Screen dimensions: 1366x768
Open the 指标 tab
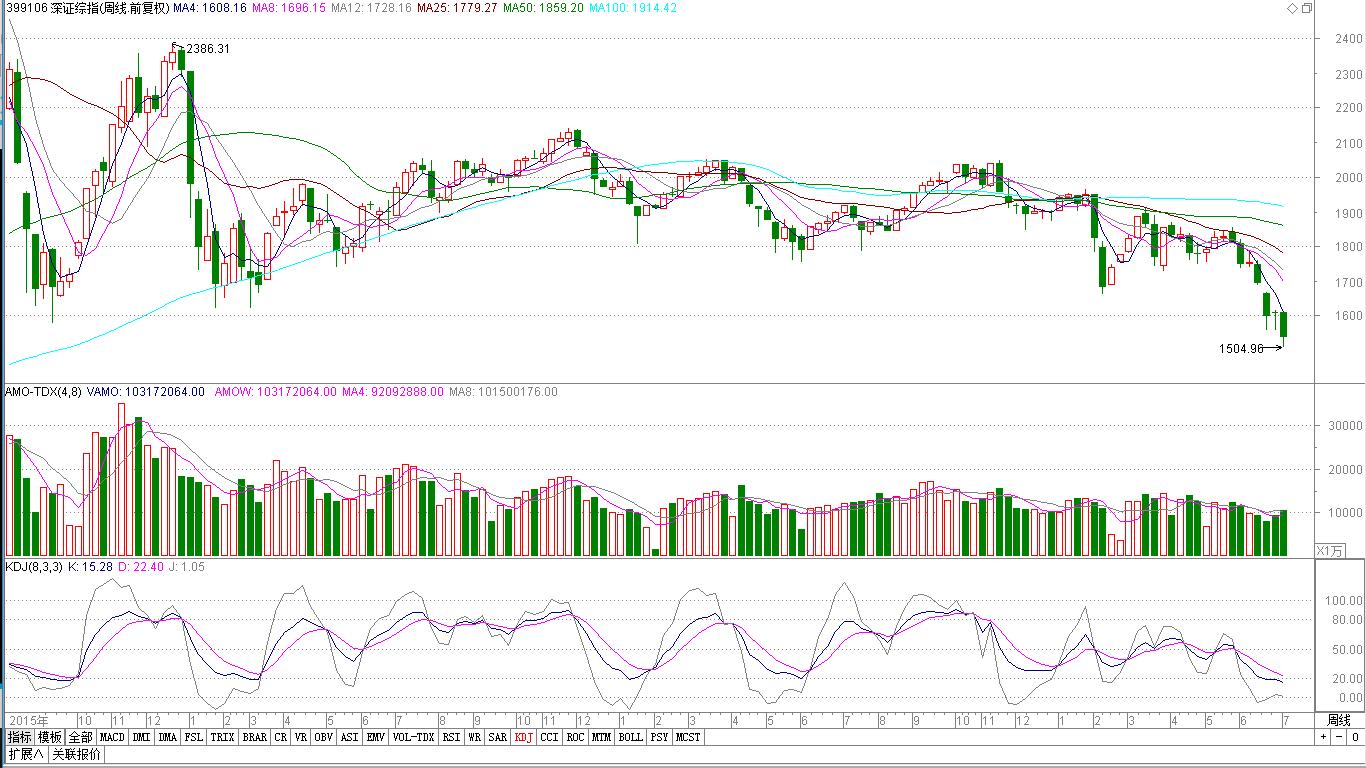pyautogui.click(x=20, y=737)
